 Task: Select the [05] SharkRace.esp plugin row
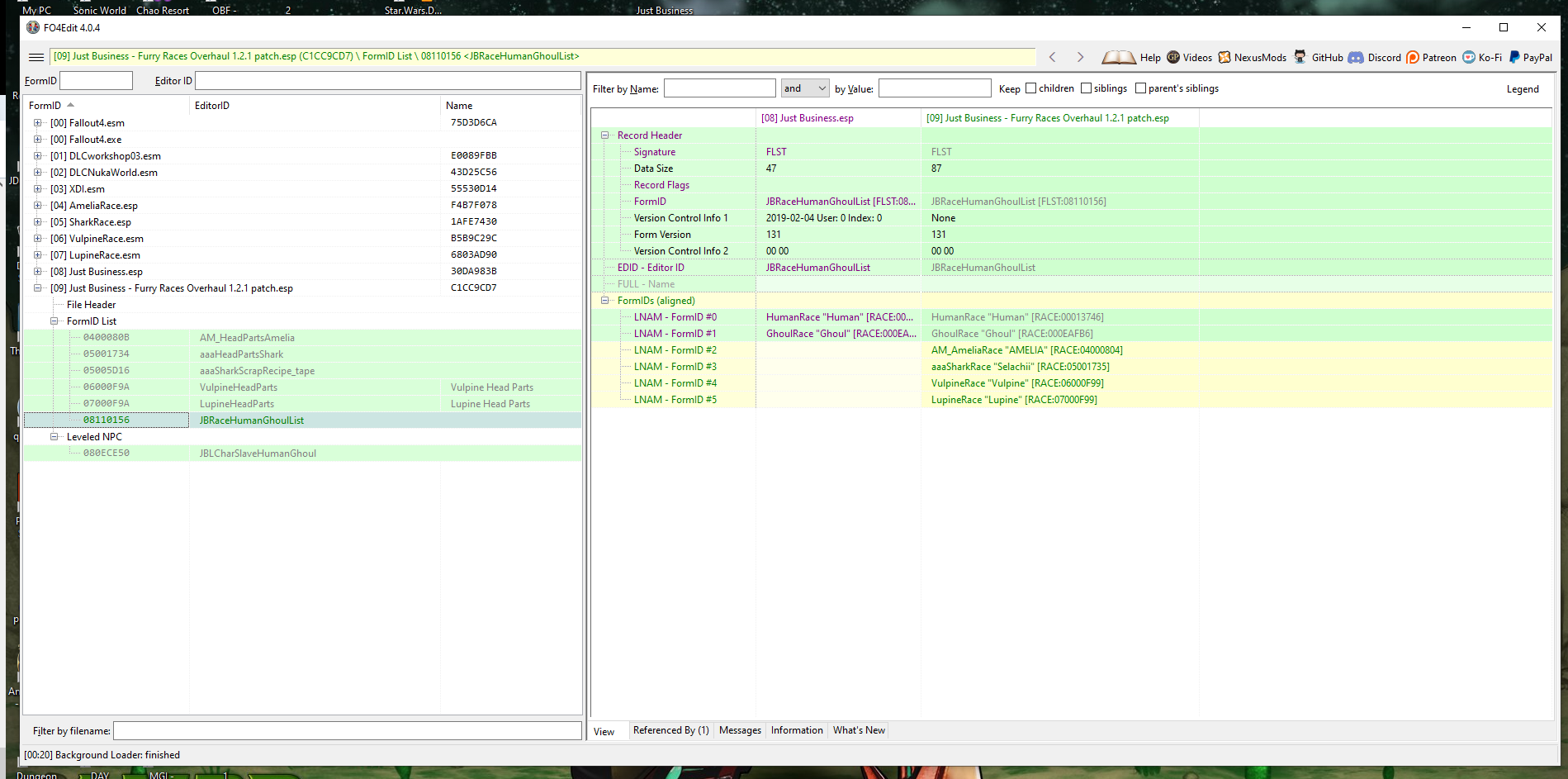pyautogui.click(x=302, y=221)
